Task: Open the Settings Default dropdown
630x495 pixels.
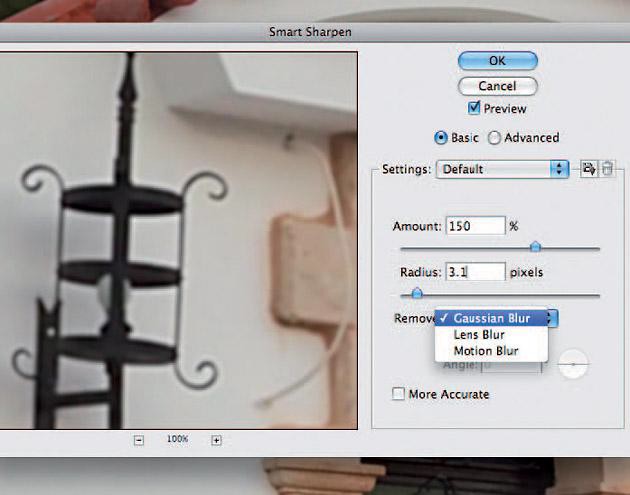Action: (503, 169)
